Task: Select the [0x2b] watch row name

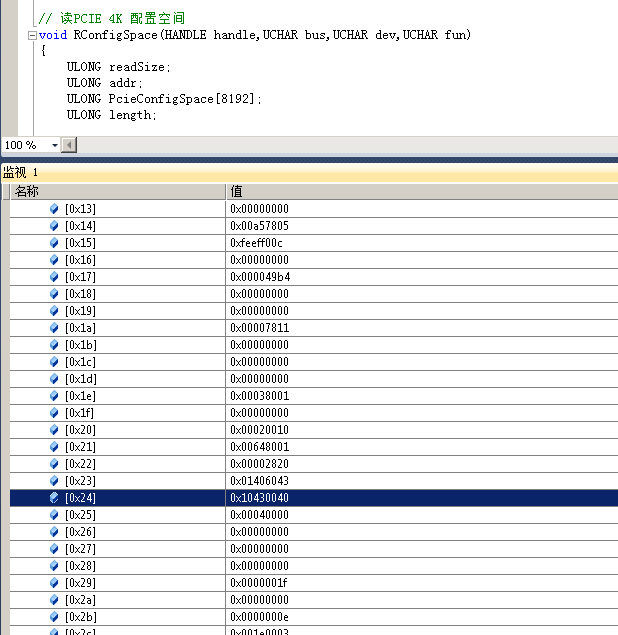Action: click(x=81, y=617)
